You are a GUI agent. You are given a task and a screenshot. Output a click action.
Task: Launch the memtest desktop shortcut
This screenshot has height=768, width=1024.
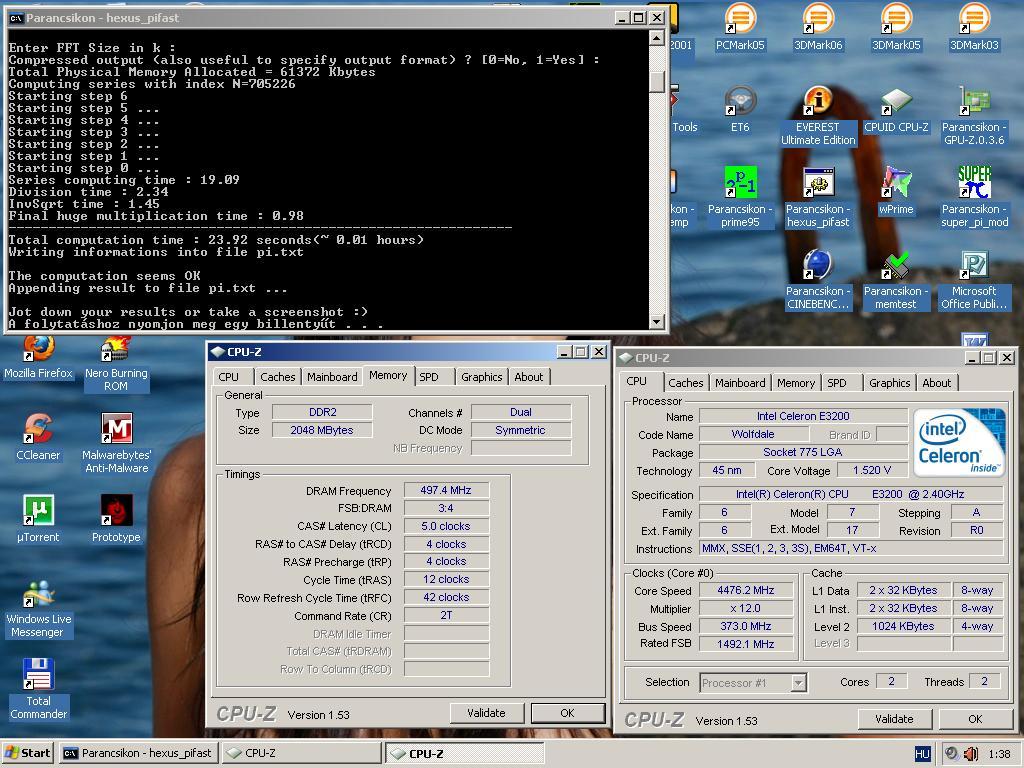[896, 280]
